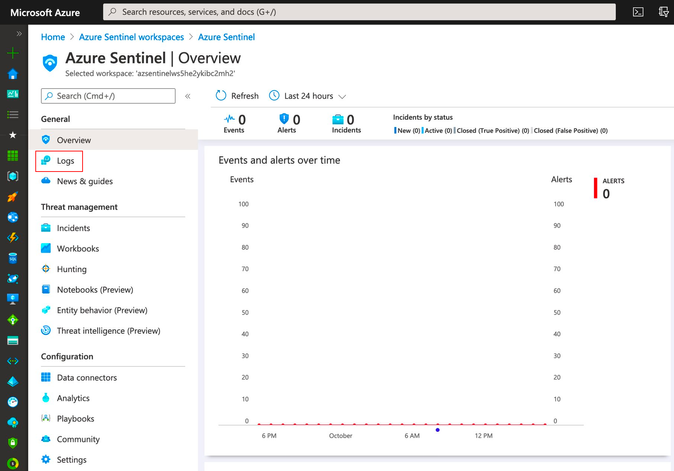The image size is (674, 471).
Task: Click Closed (True Positive) (0) legend
Action: [x=492, y=131]
